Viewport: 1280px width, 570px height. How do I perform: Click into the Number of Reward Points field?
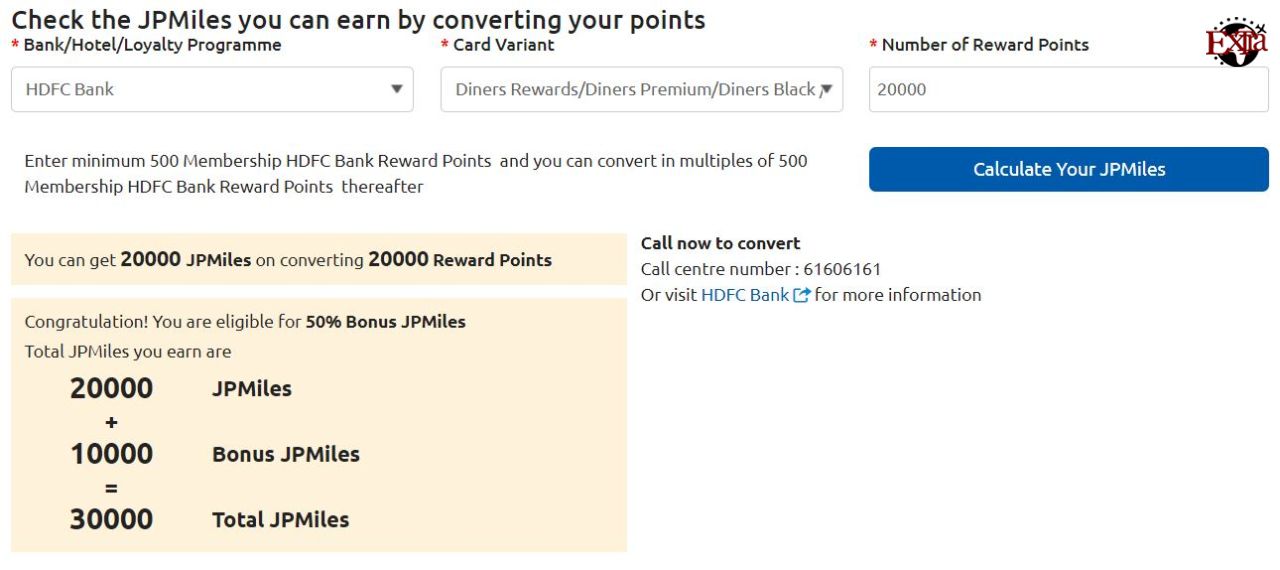(1069, 89)
